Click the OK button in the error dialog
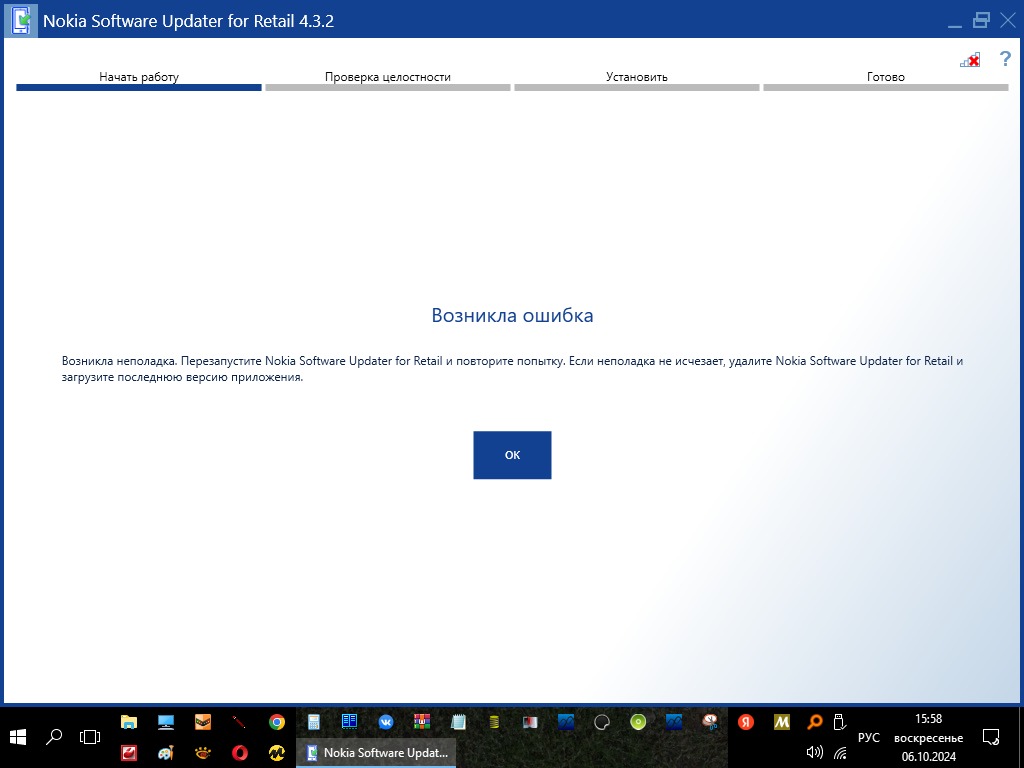 tap(512, 455)
